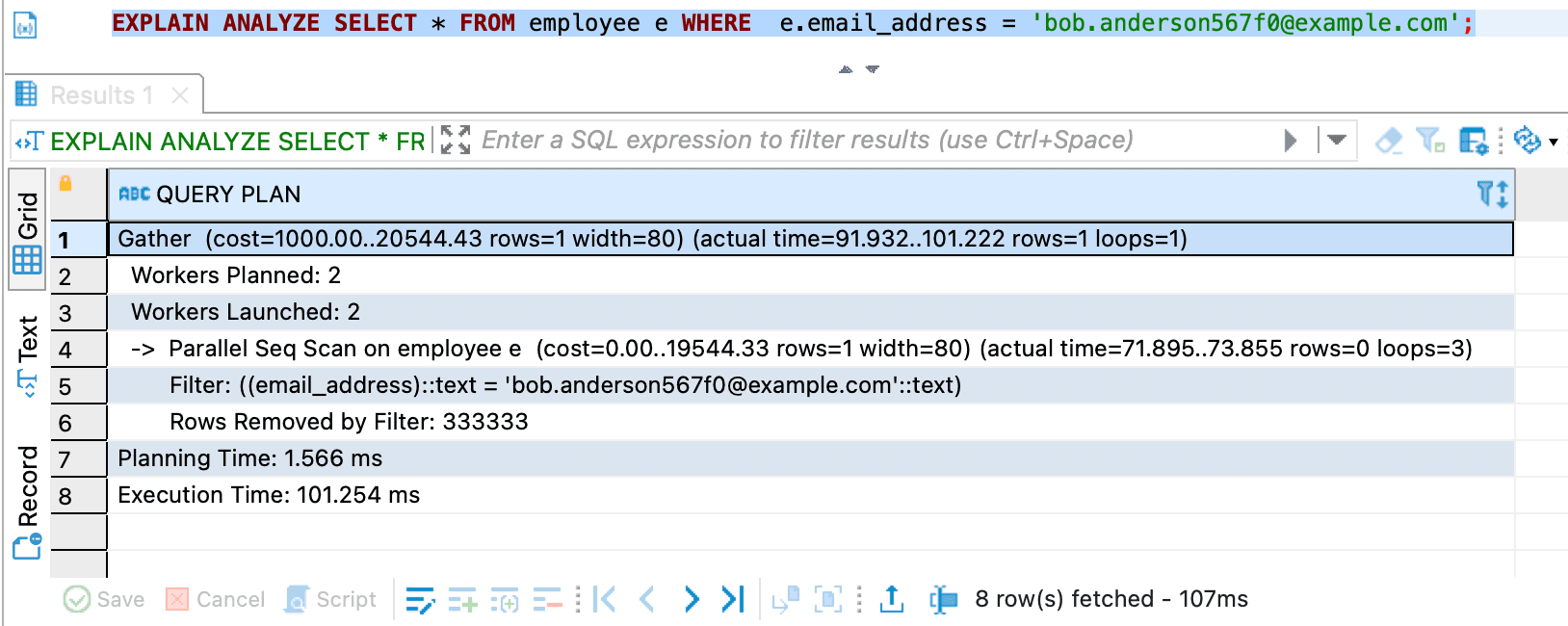Go to the last row icon
Screen dimensions: 1568x626
pyautogui.click(x=733, y=599)
